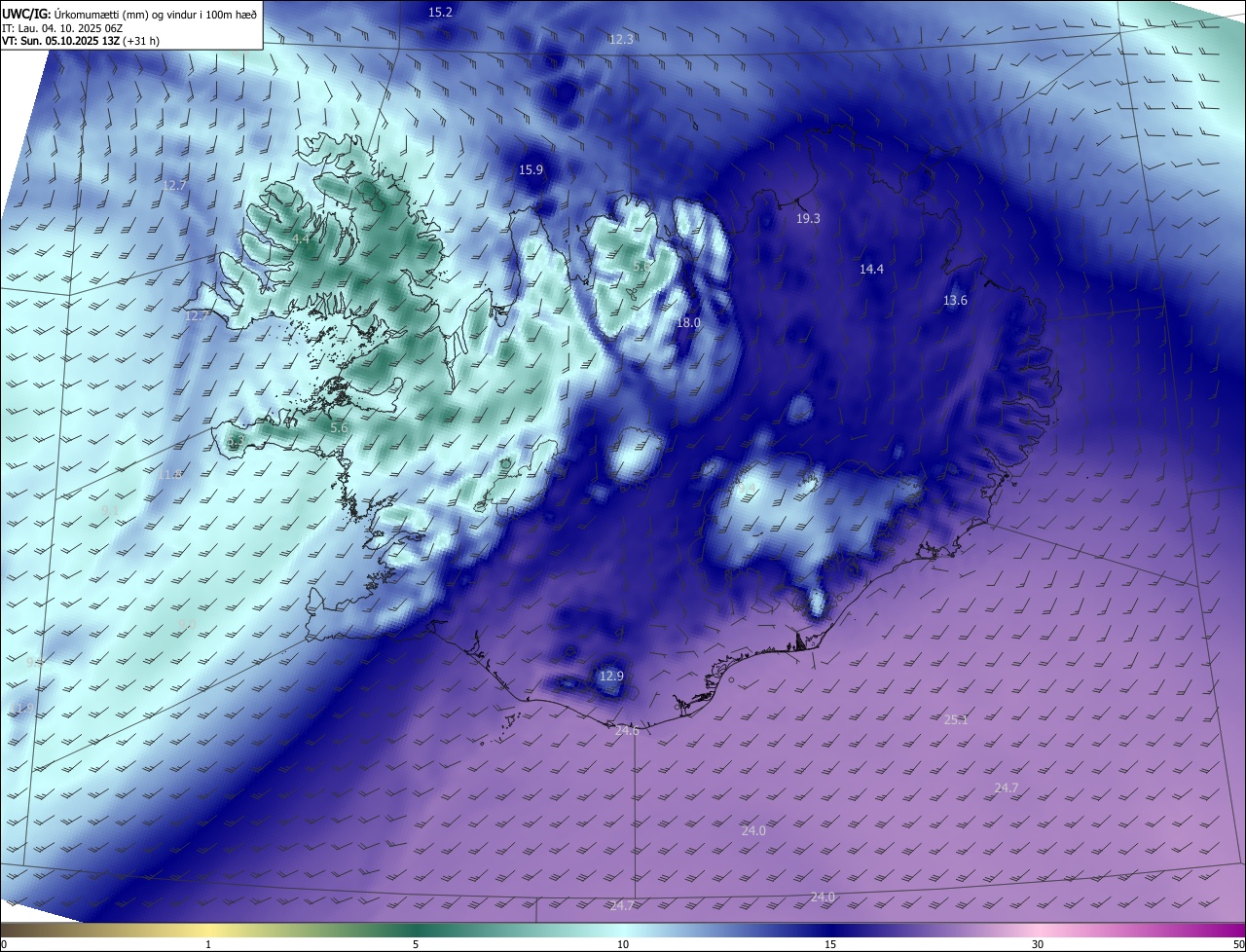
Task: Click the 18.0 value label
Action: pos(688,323)
